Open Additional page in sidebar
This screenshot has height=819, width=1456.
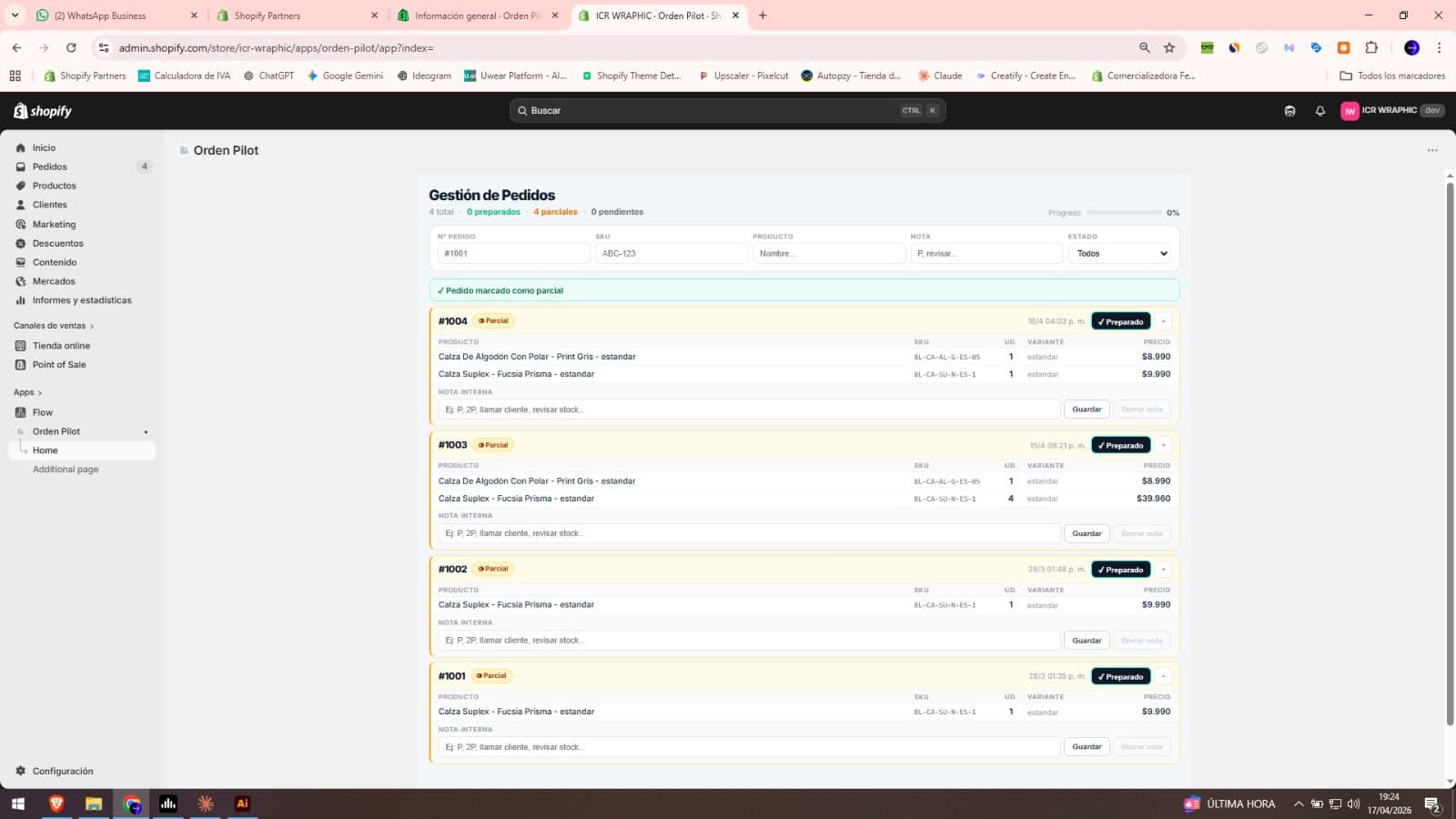point(66,470)
